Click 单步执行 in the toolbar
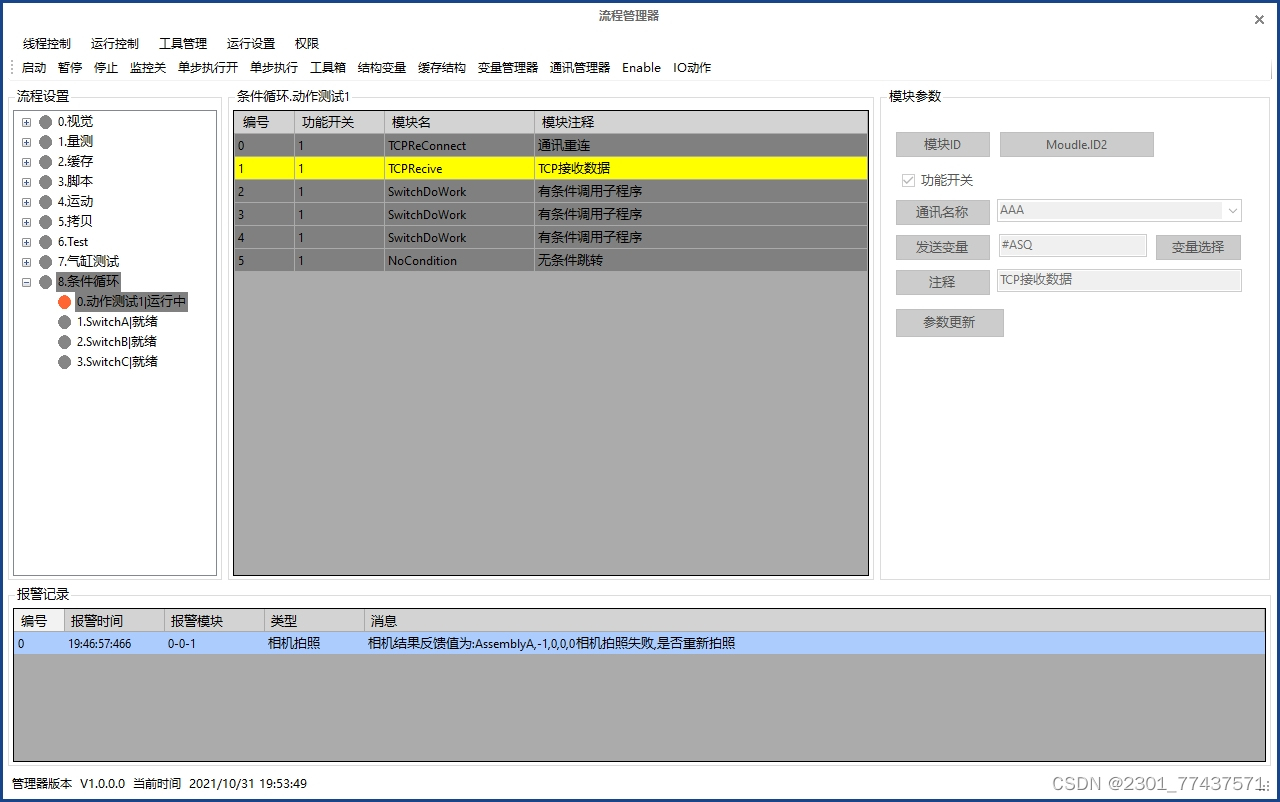This screenshot has width=1280, height=802. (274, 68)
